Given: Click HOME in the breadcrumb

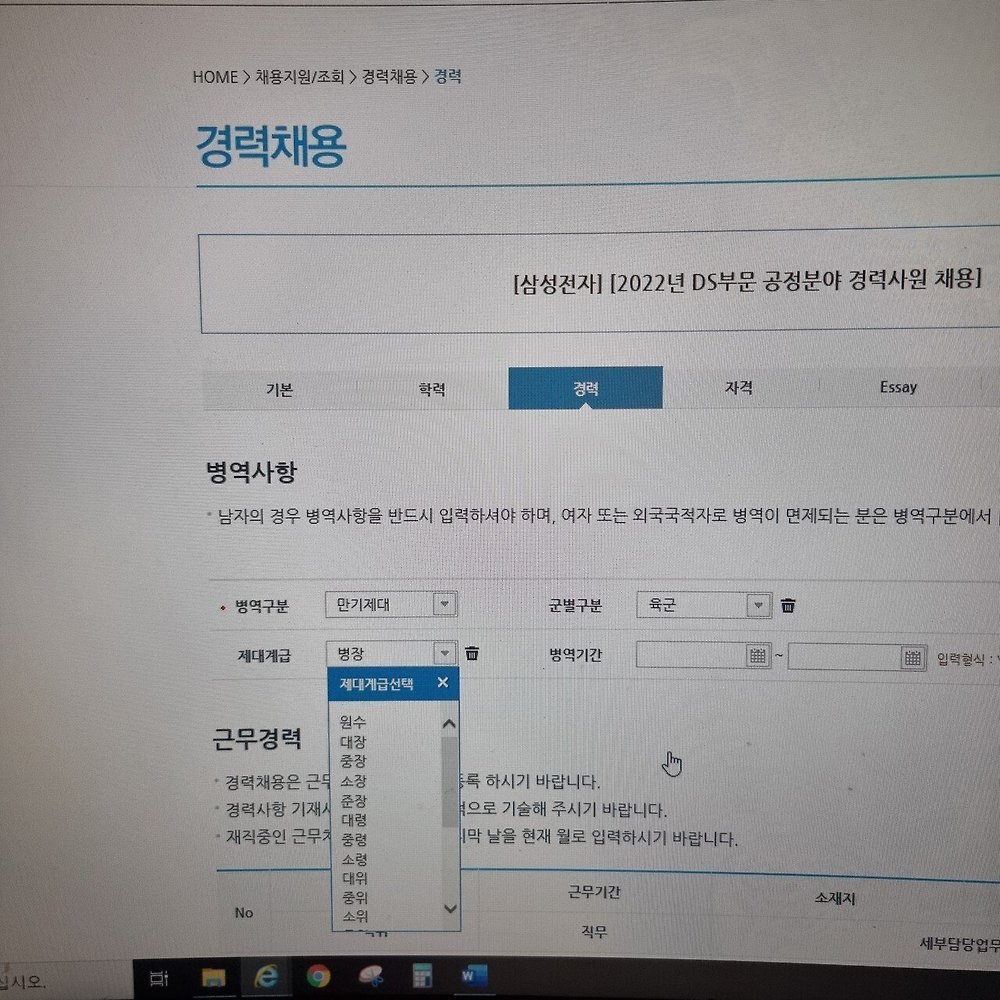Looking at the screenshot, I should pos(215,77).
